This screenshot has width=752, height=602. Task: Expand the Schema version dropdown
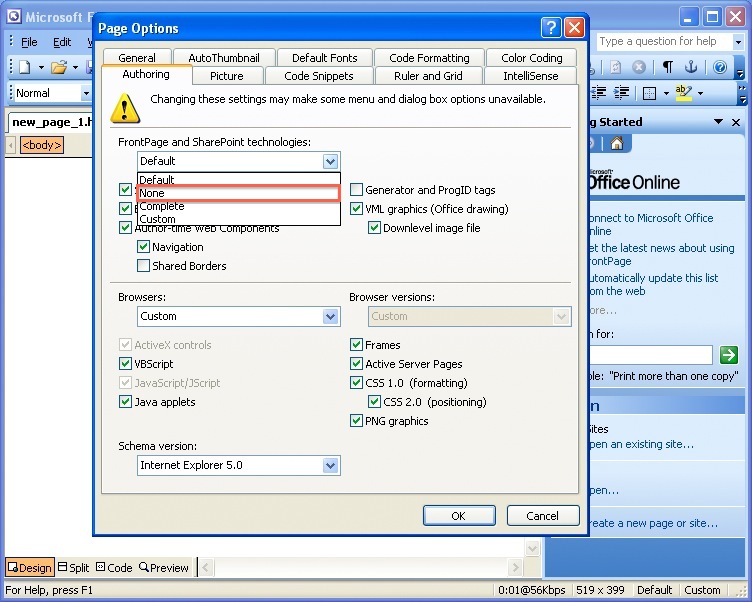pos(330,465)
